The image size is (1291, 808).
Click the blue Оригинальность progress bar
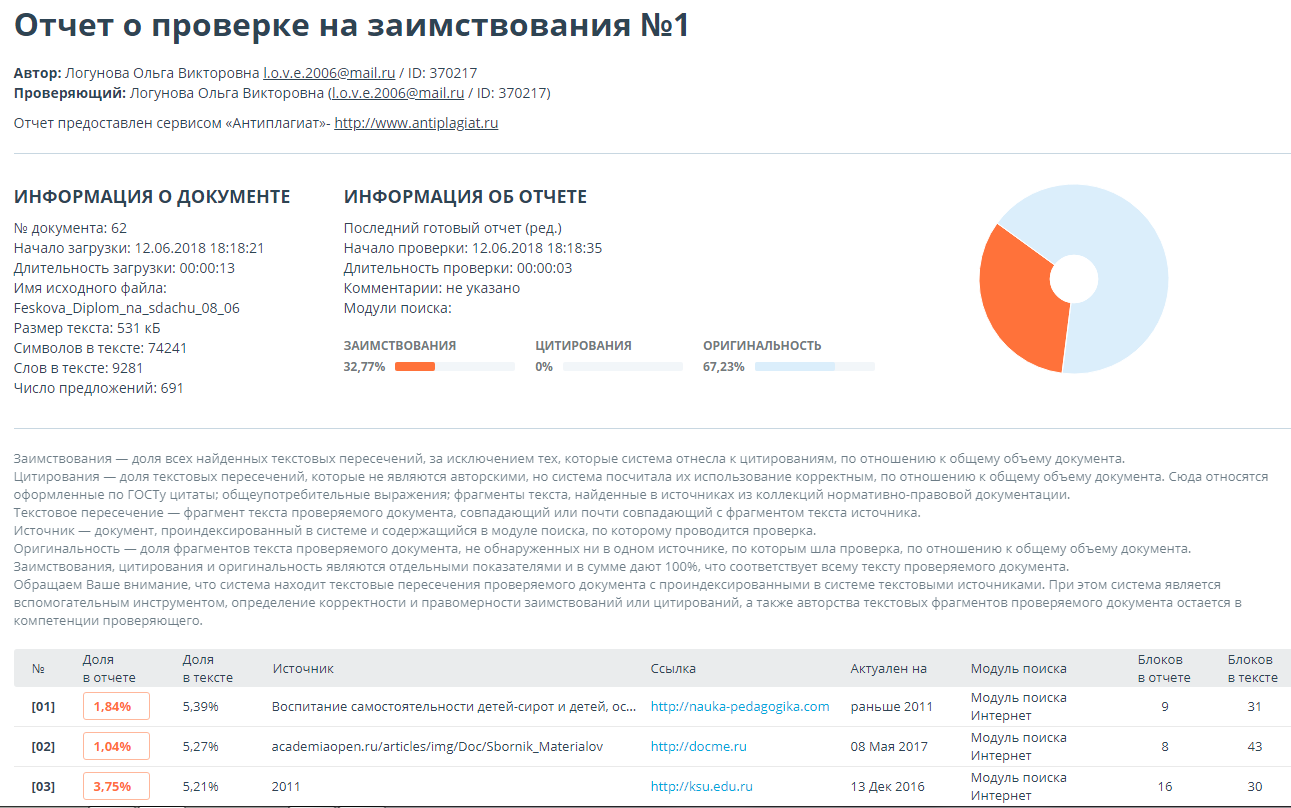tap(795, 367)
